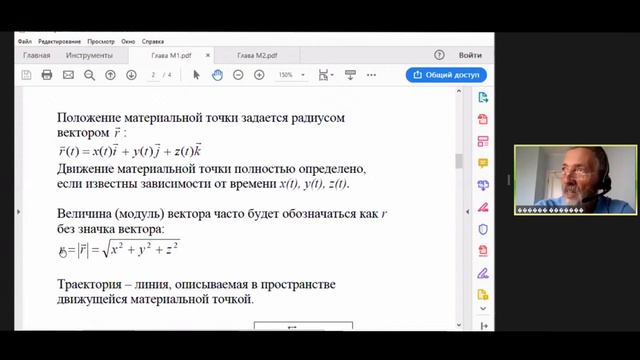Show more tools chevron in right pane
This screenshot has height=360, width=640.
click(x=483, y=309)
